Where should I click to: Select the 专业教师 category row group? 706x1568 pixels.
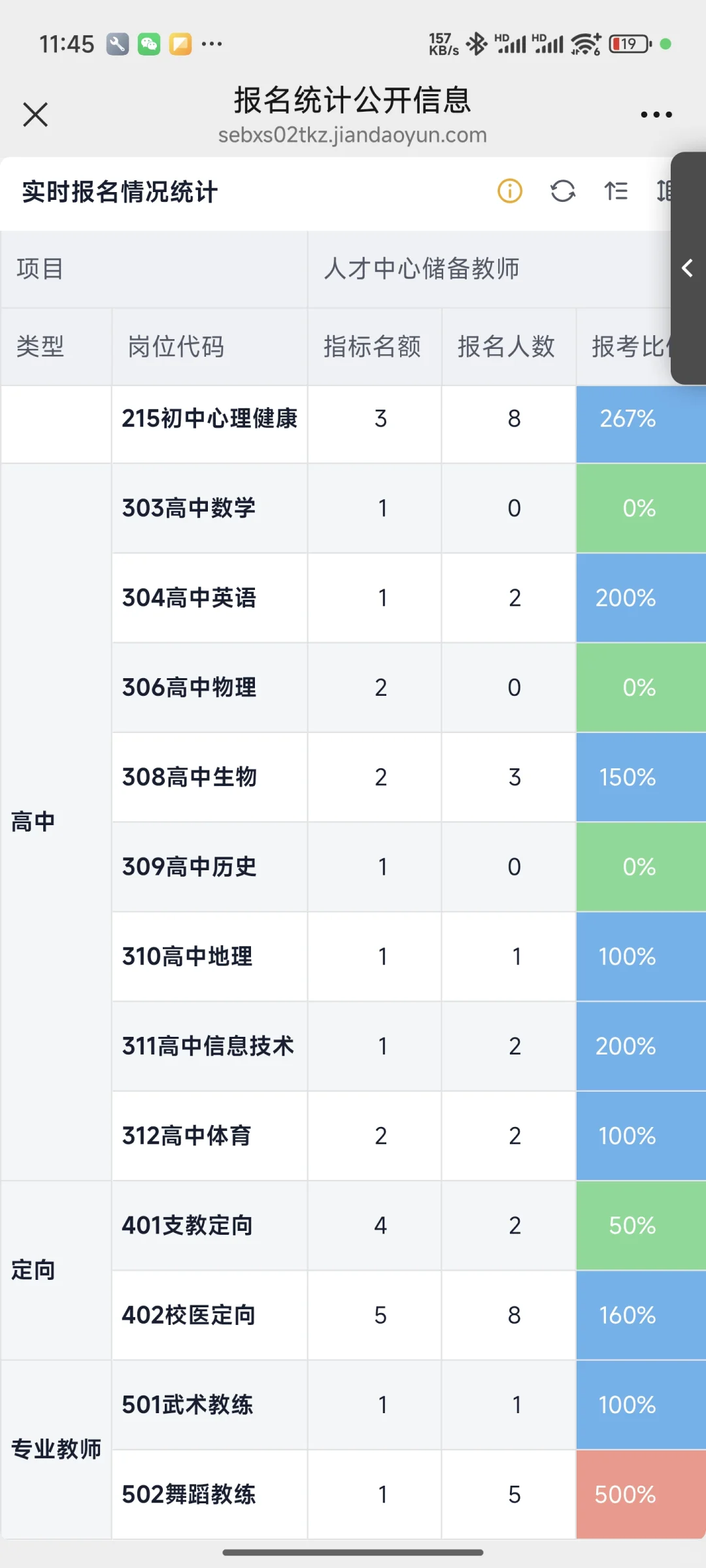[56, 1449]
